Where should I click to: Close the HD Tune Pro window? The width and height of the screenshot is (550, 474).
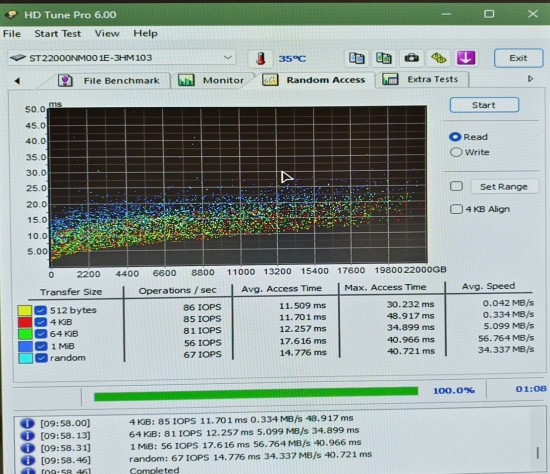(533, 14)
